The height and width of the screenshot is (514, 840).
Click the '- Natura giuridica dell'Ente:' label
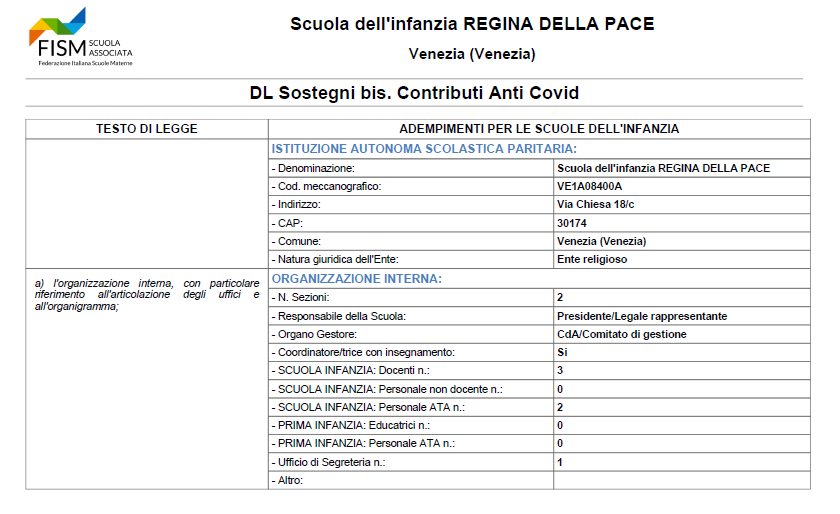click(335, 259)
